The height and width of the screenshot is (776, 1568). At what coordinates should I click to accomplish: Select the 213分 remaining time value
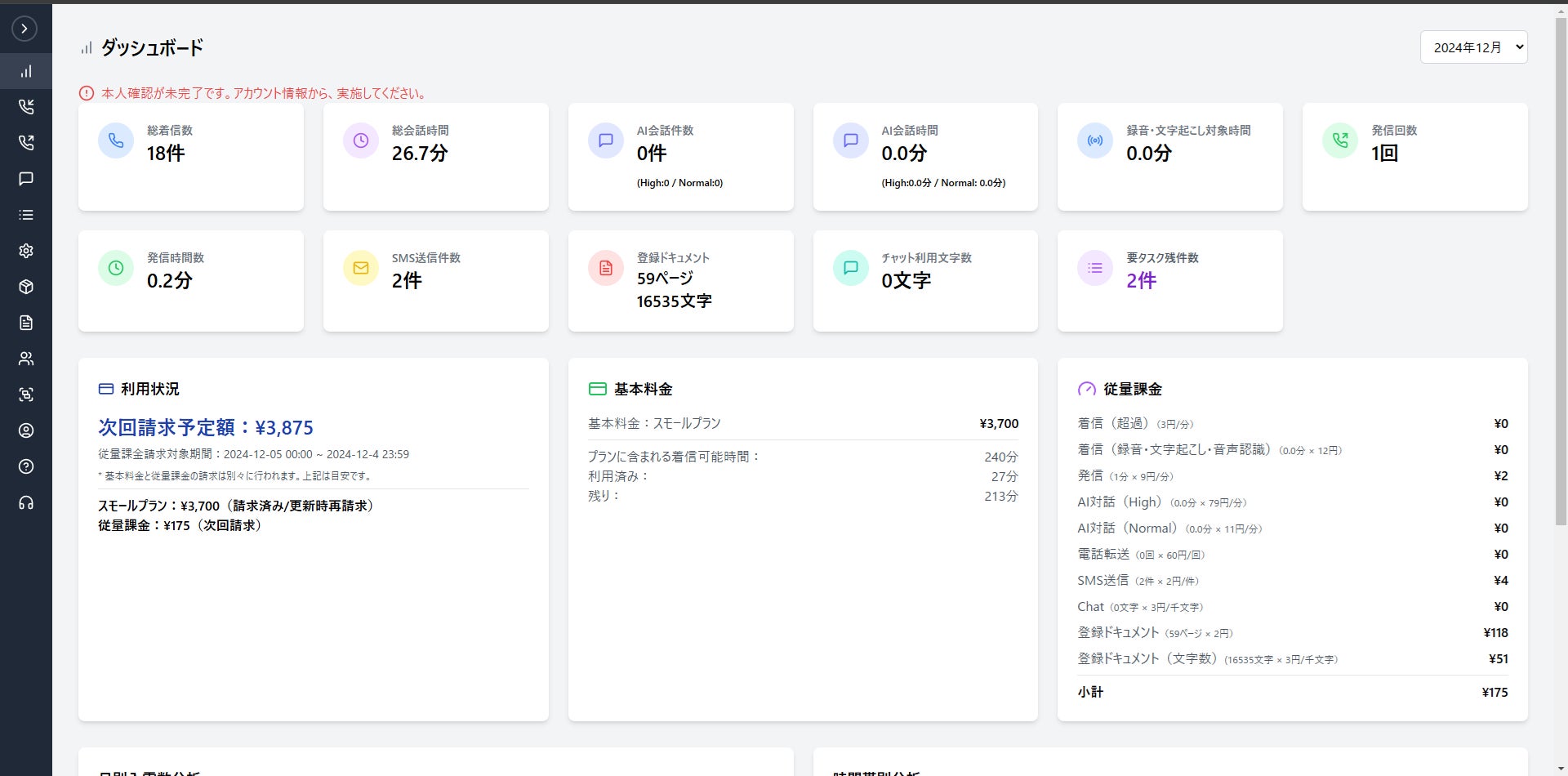[1001, 496]
